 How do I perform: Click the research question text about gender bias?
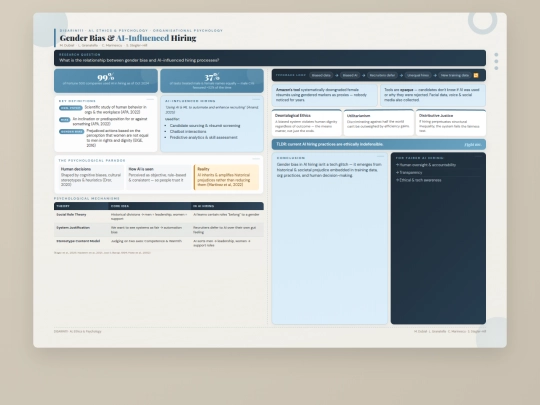pyautogui.click(x=139, y=60)
